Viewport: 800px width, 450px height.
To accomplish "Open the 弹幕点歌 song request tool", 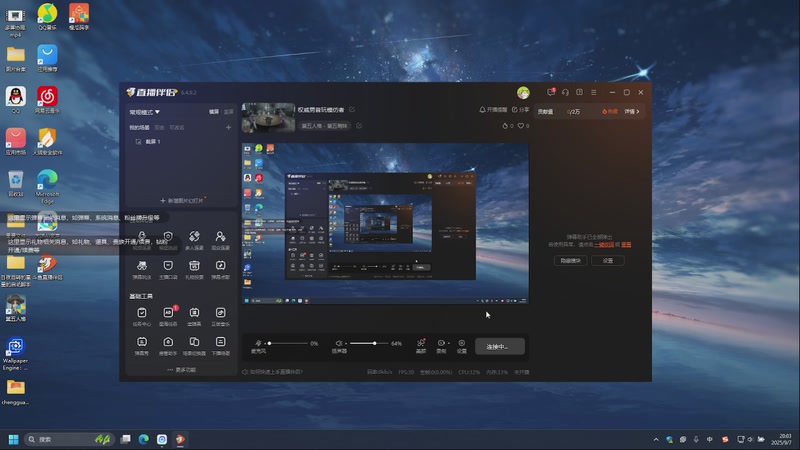I will coord(220,269).
